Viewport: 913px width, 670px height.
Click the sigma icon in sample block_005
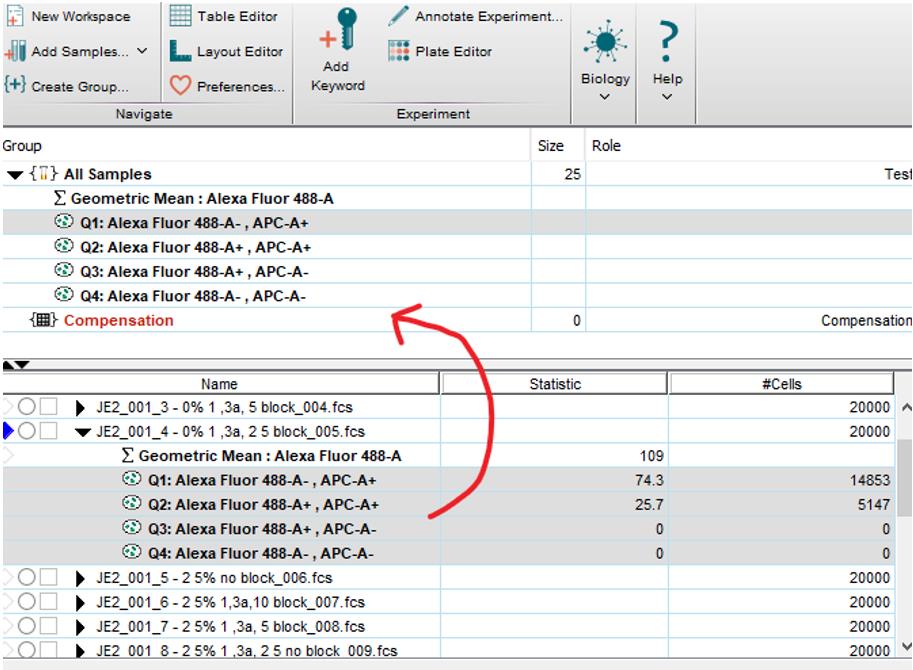click(128, 455)
